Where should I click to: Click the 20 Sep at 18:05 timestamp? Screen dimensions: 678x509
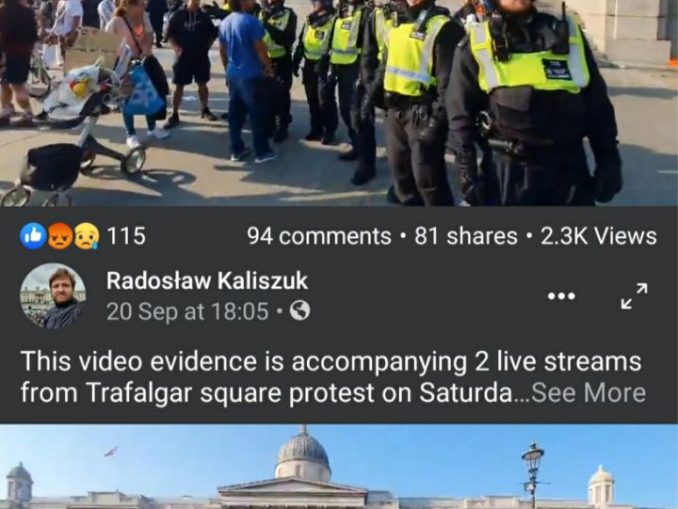point(188,311)
